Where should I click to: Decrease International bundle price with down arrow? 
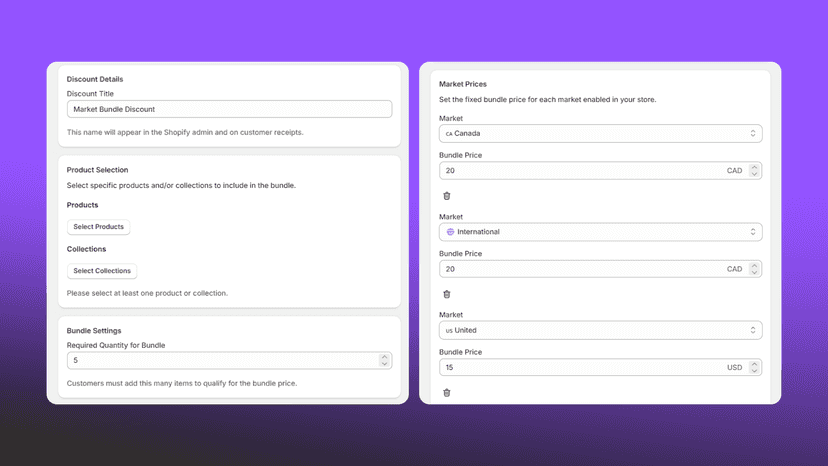(754, 273)
